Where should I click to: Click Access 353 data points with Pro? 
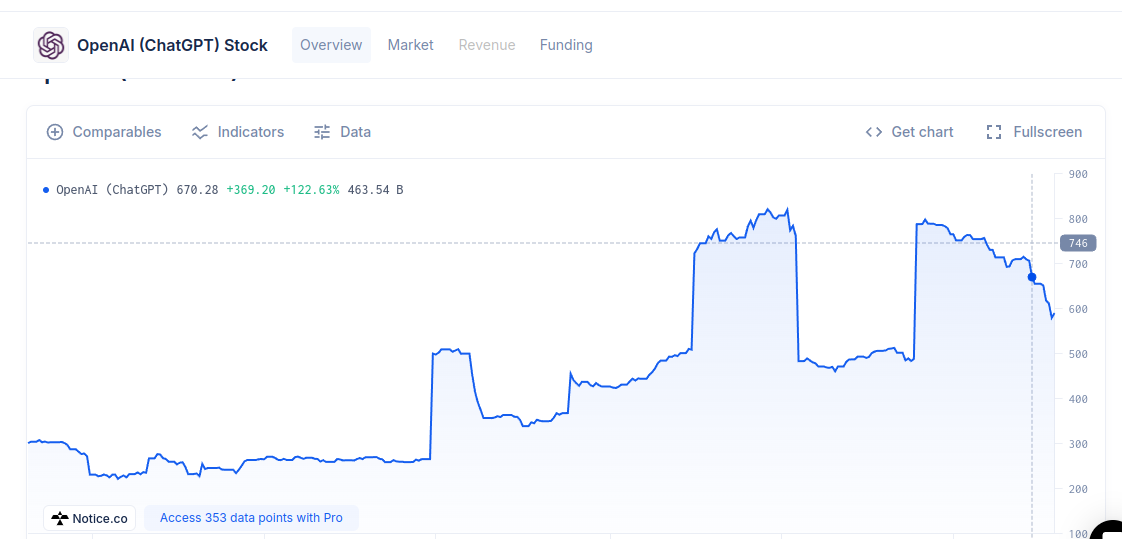click(251, 518)
